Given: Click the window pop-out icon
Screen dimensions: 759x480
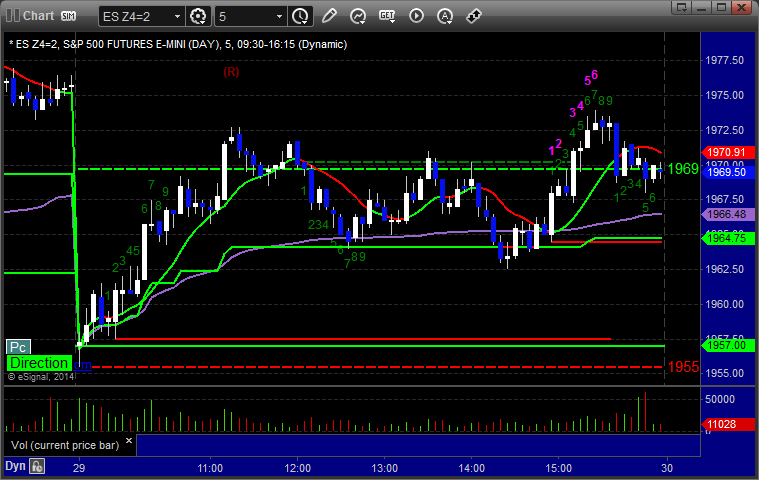Looking at the screenshot, I should pyautogui.click(x=682, y=7).
